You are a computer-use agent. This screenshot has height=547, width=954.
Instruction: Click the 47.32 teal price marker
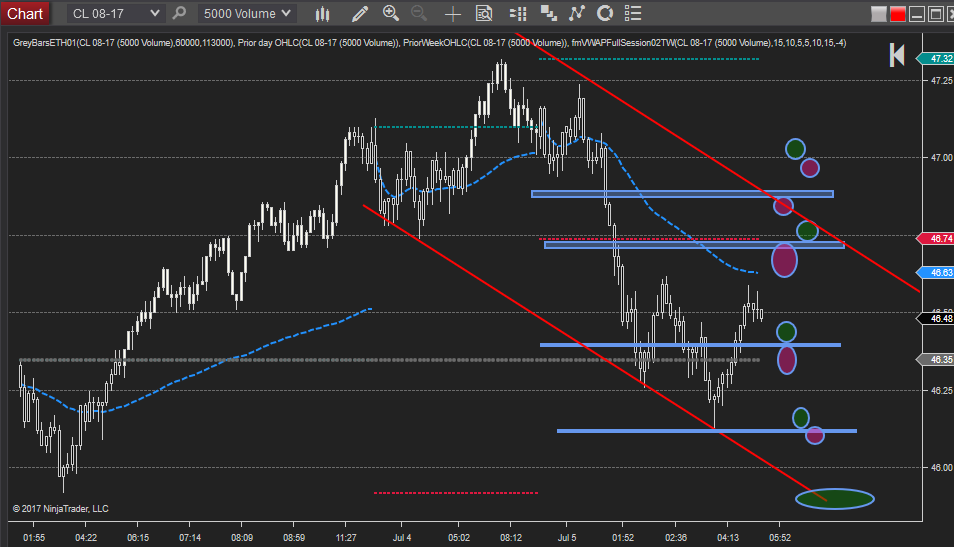coord(936,59)
